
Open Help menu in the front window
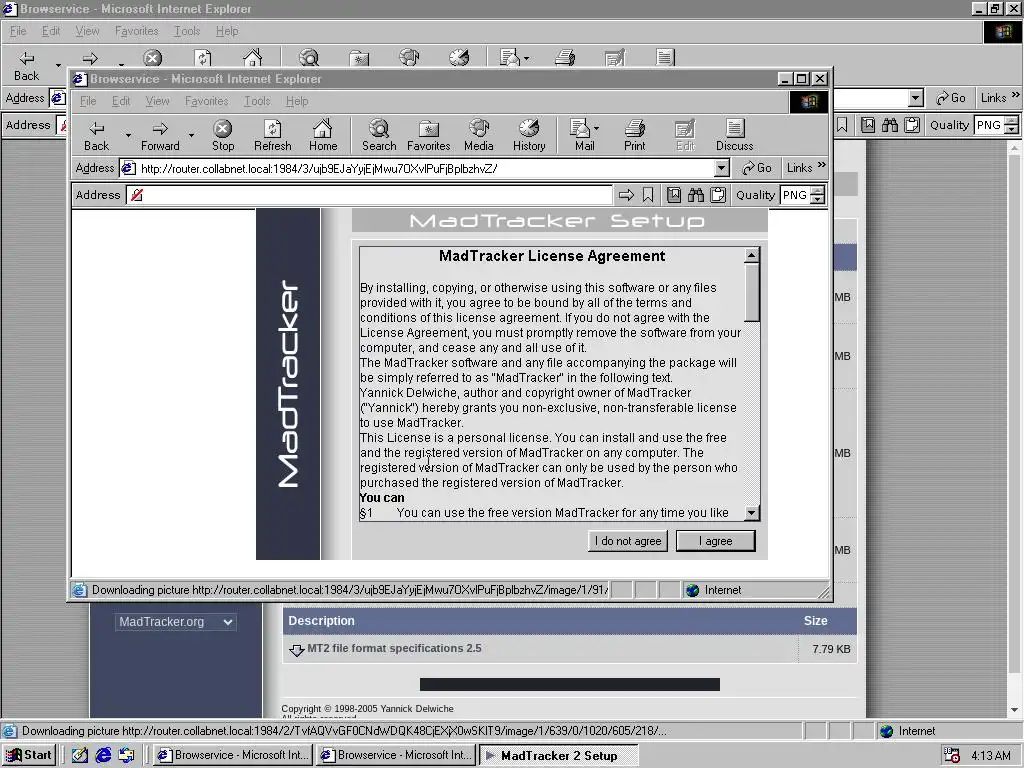296,101
